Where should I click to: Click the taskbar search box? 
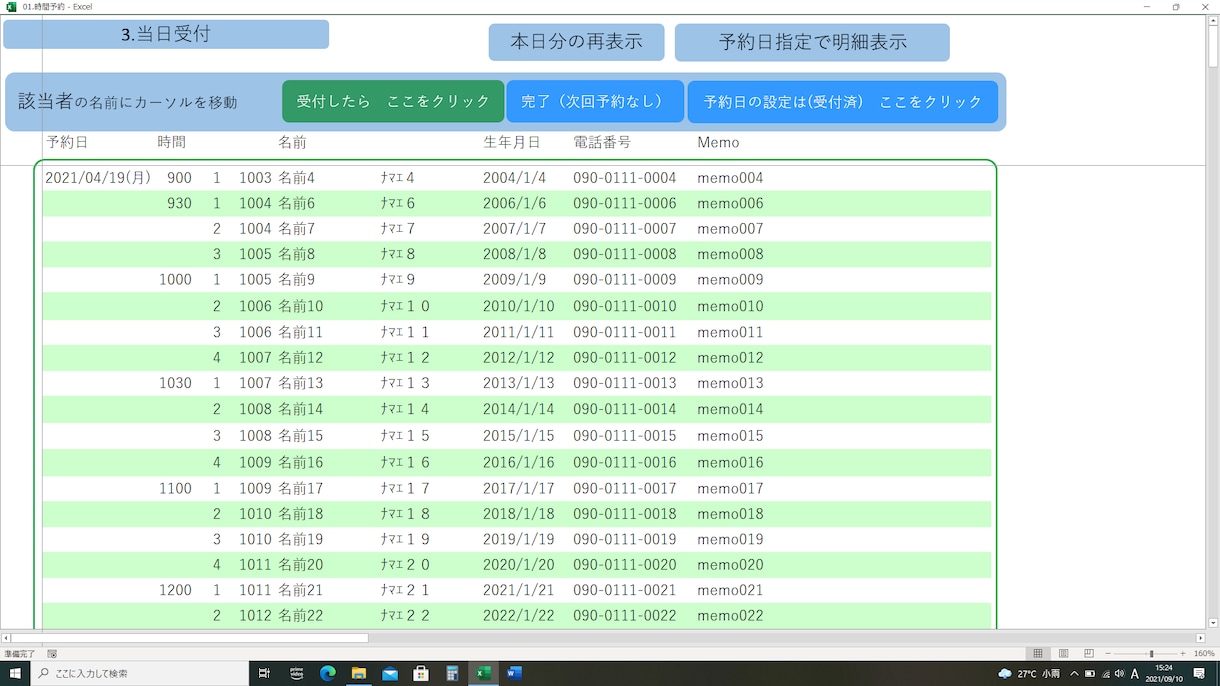tap(140, 673)
